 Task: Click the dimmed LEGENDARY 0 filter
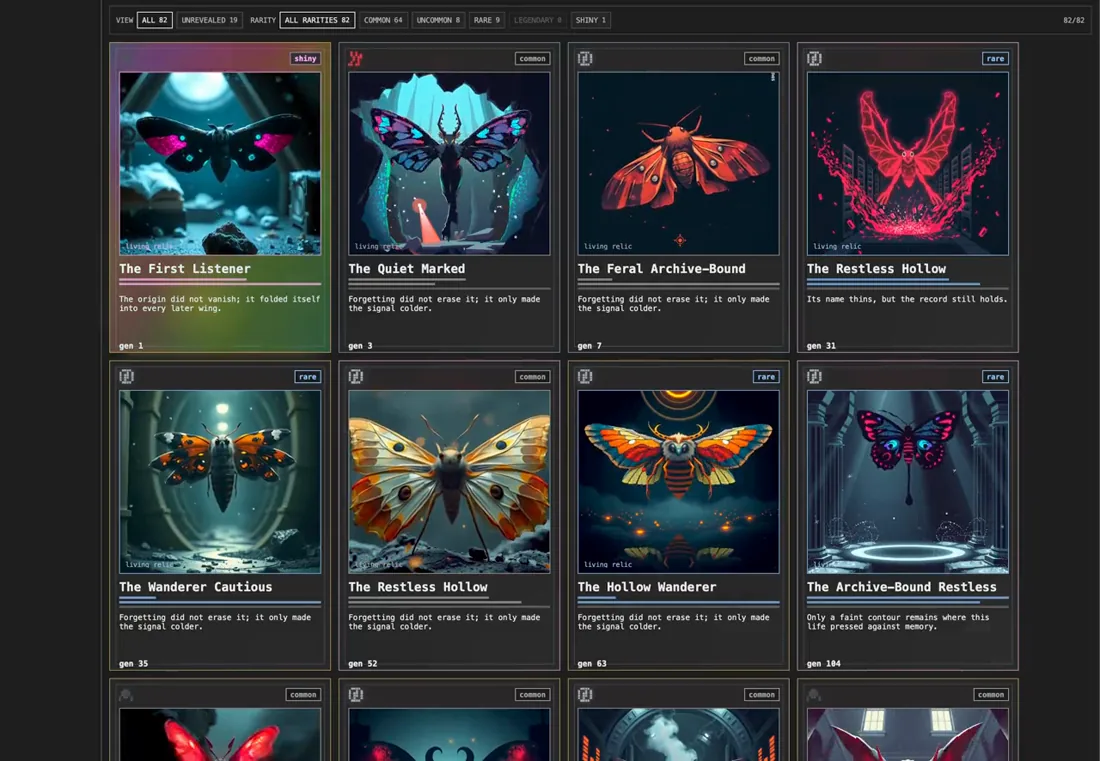[538, 20]
